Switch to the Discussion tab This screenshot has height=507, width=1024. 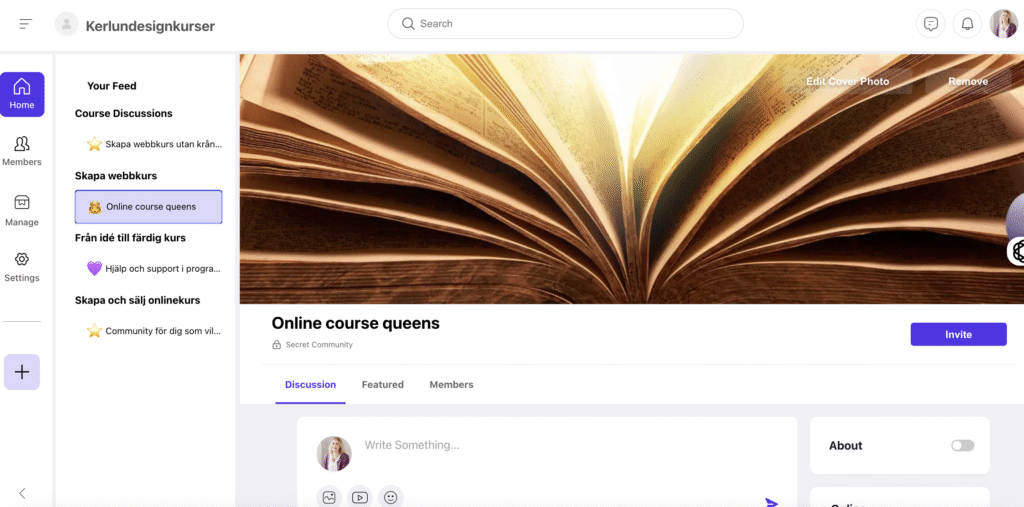point(310,385)
